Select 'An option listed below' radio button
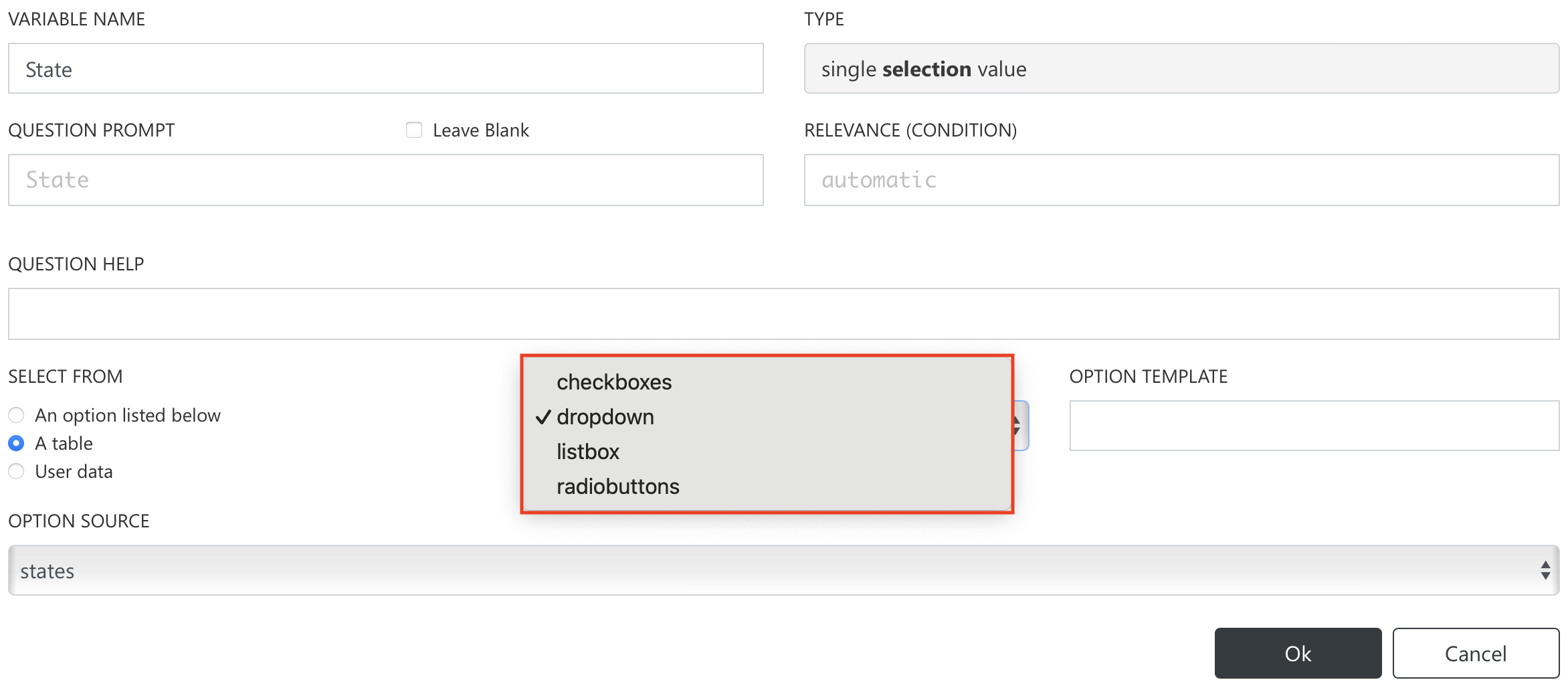Screen dimensions: 1568x688 [17, 416]
